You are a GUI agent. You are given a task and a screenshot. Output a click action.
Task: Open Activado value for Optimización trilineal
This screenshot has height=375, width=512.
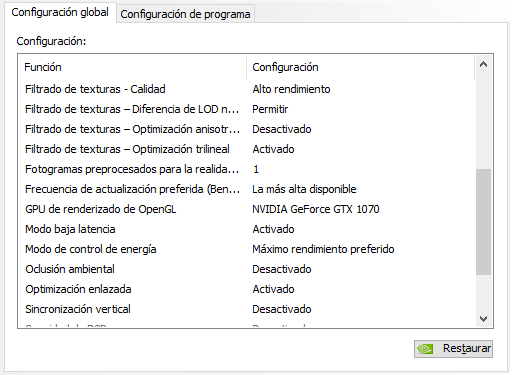click(273, 149)
